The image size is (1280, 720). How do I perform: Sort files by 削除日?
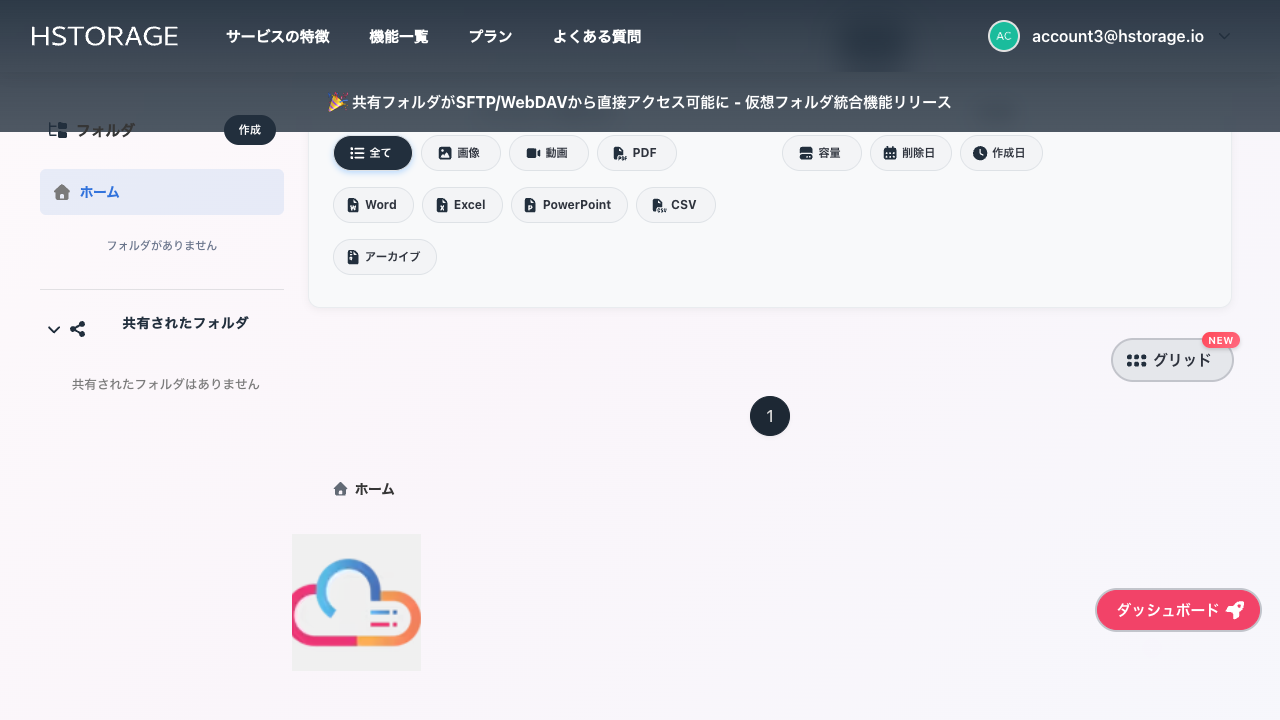(x=910, y=153)
